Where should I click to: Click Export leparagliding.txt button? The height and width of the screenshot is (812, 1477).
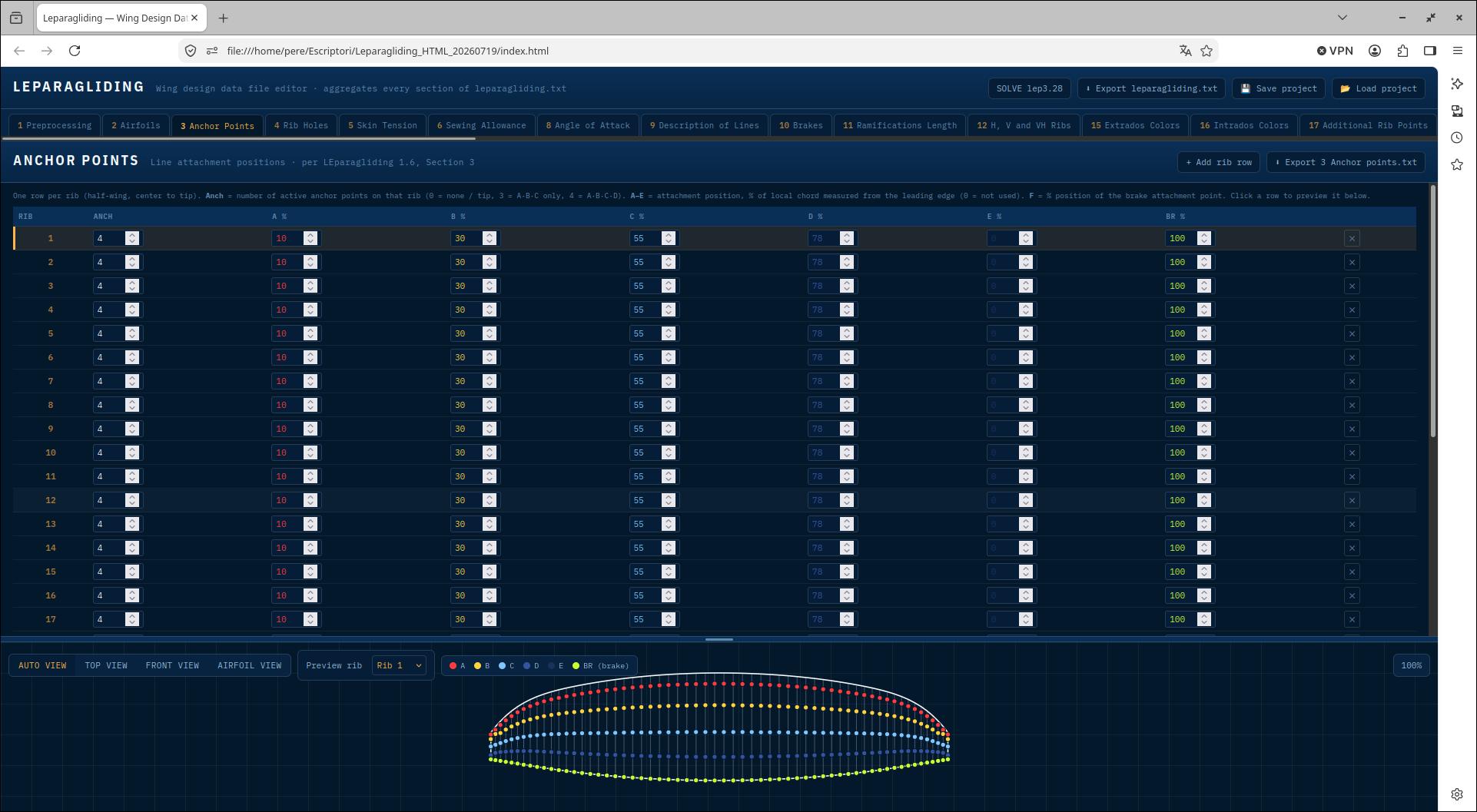pos(1151,88)
